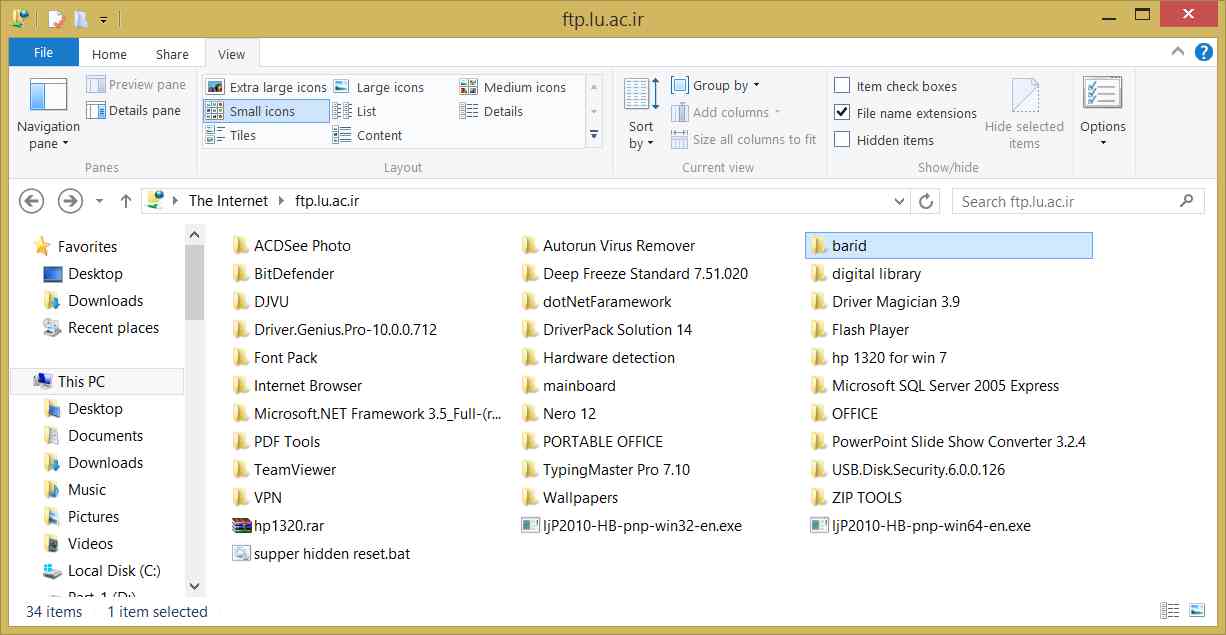Toggle the Details pane
Image resolution: width=1226 pixels, height=635 pixels.
coord(134,111)
